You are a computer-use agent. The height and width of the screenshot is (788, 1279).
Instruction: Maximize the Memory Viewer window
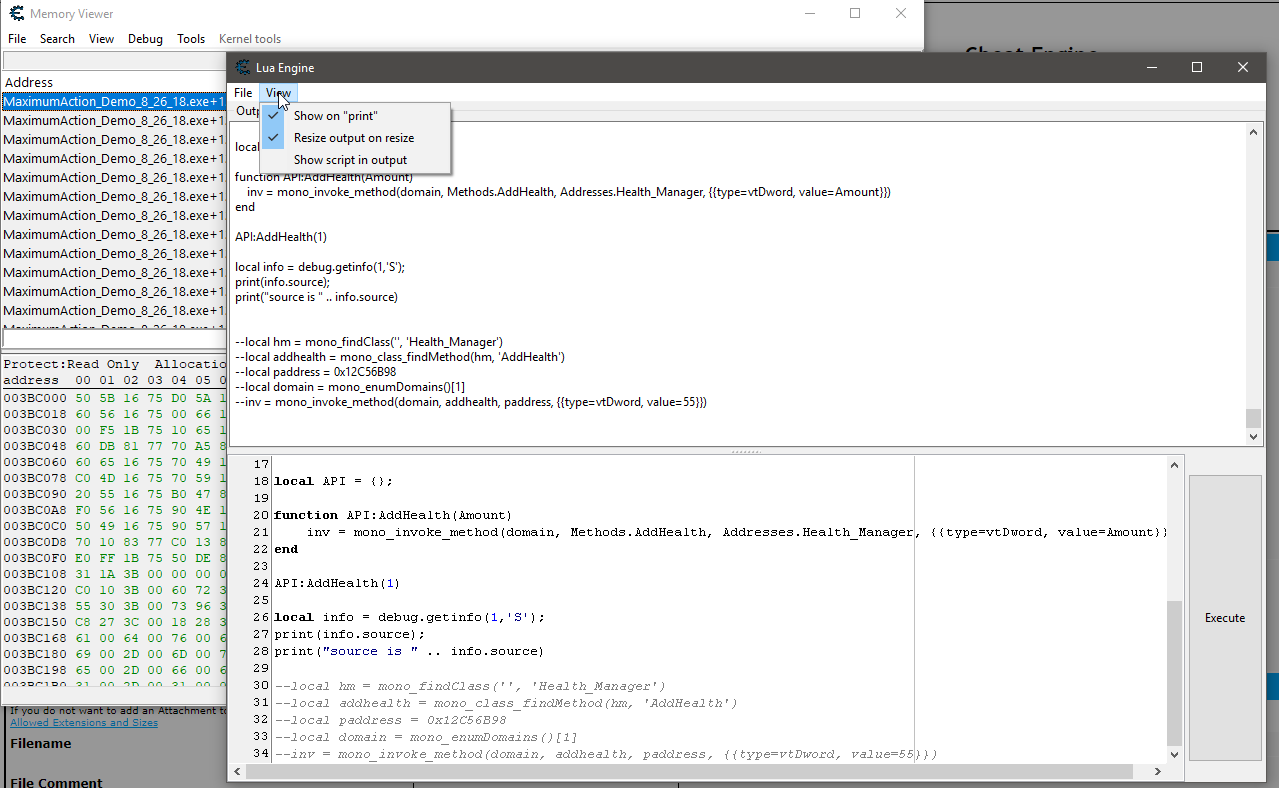click(855, 14)
